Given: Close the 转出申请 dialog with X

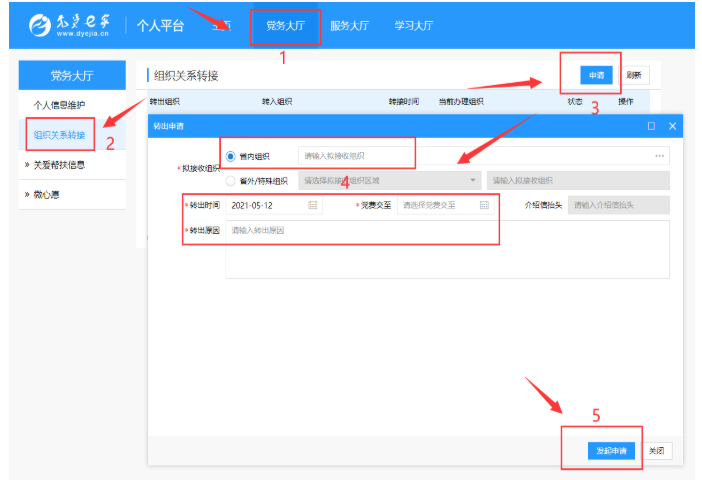Looking at the screenshot, I should pos(672,126).
